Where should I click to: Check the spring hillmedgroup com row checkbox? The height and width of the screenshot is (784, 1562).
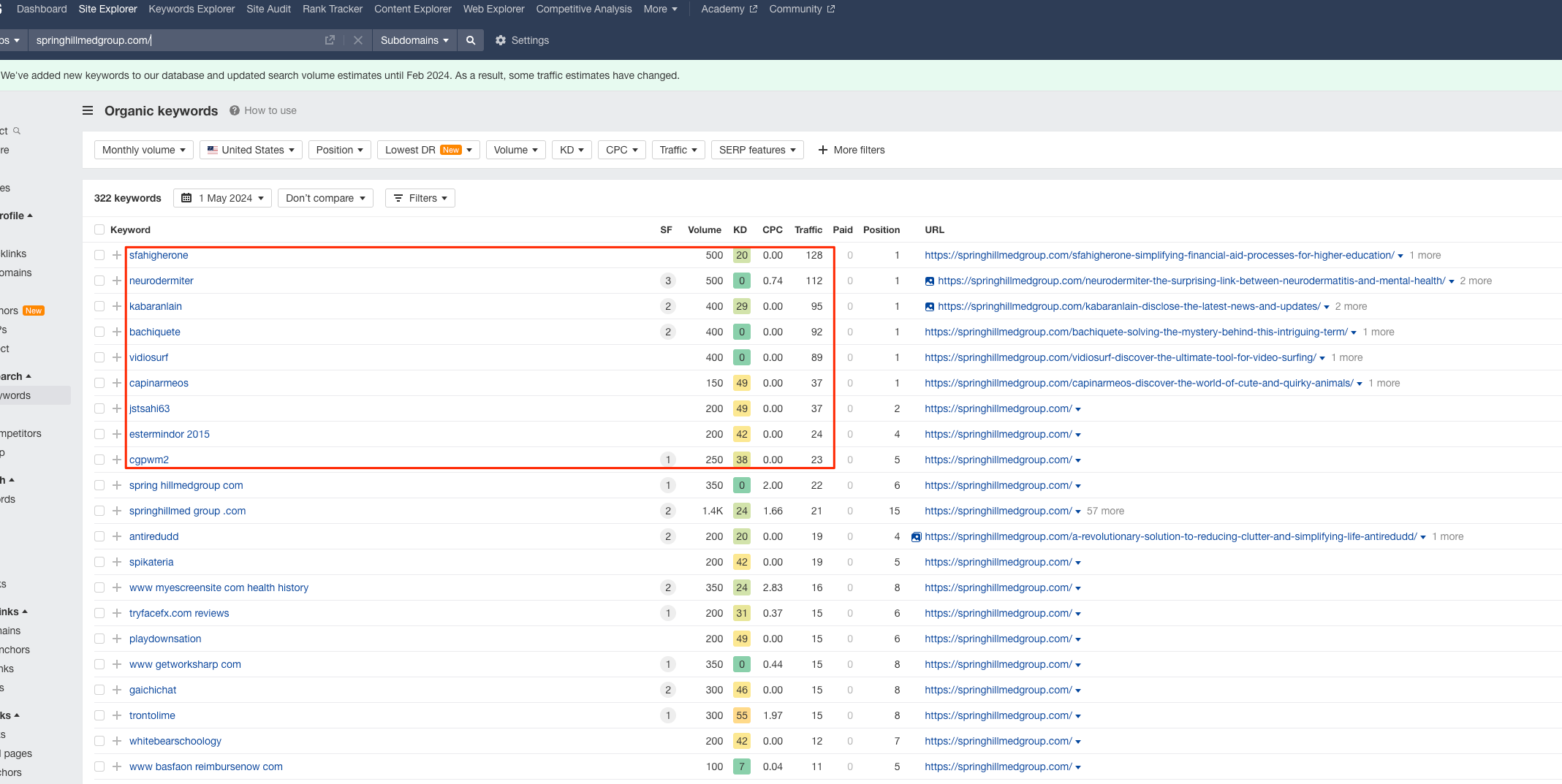click(x=99, y=485)
